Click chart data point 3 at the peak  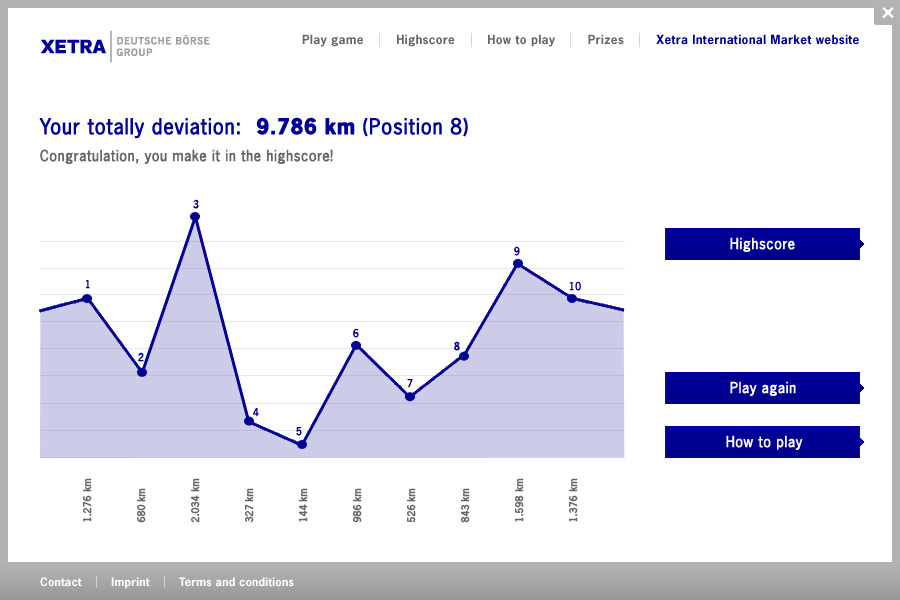click(195, 216)
